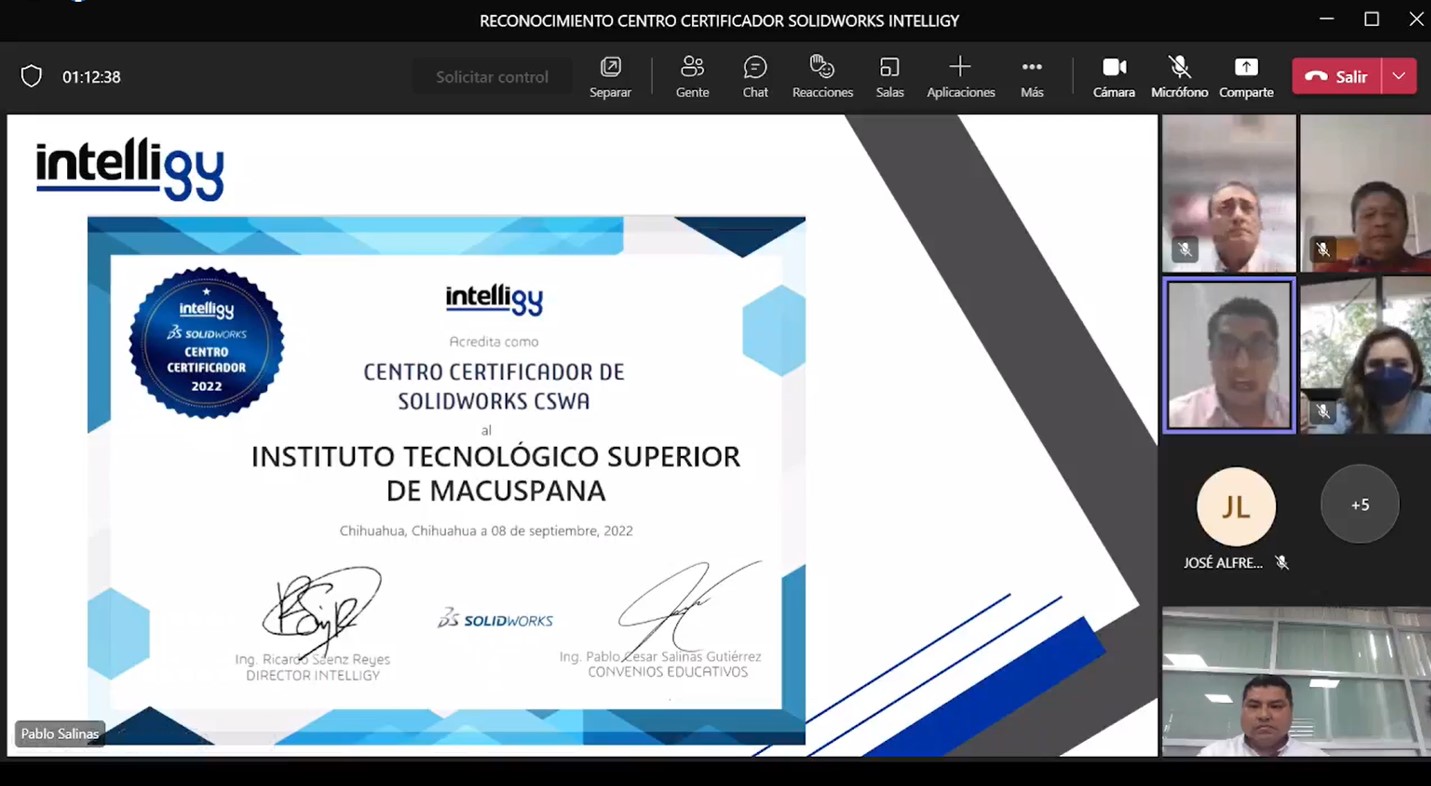This screenshot has width=1431, height=786.
Task: Unmute the Micrófono
Action: coord(1179,77)
